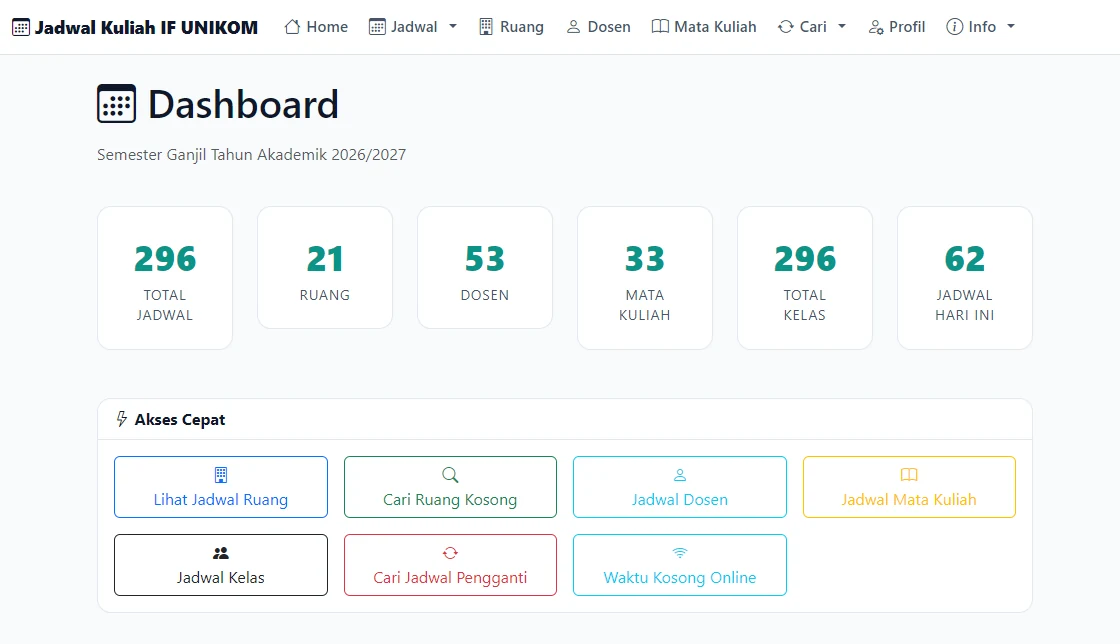Click the building icon in the Ruang nav item
This screenshot has width=1120, height=644.
[486, 27]
